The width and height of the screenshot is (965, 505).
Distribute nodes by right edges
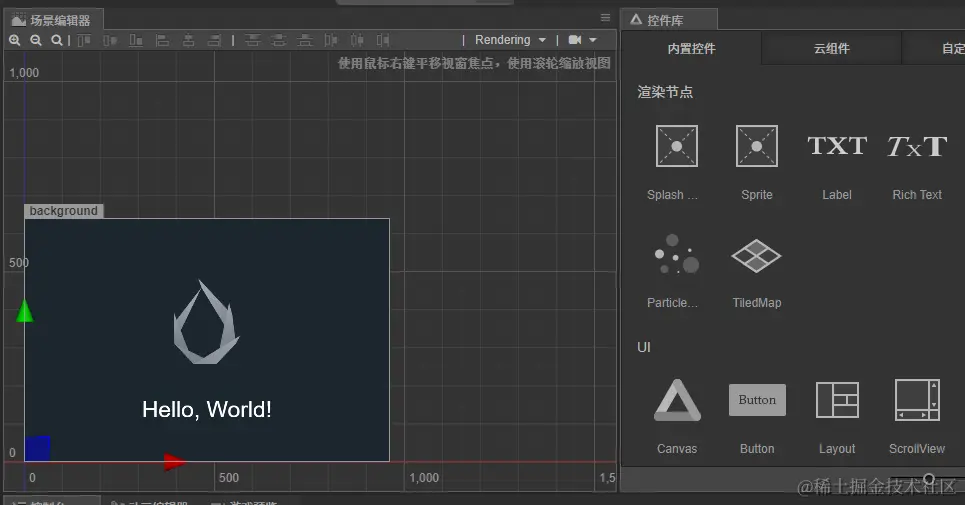[x=383, y=41]
